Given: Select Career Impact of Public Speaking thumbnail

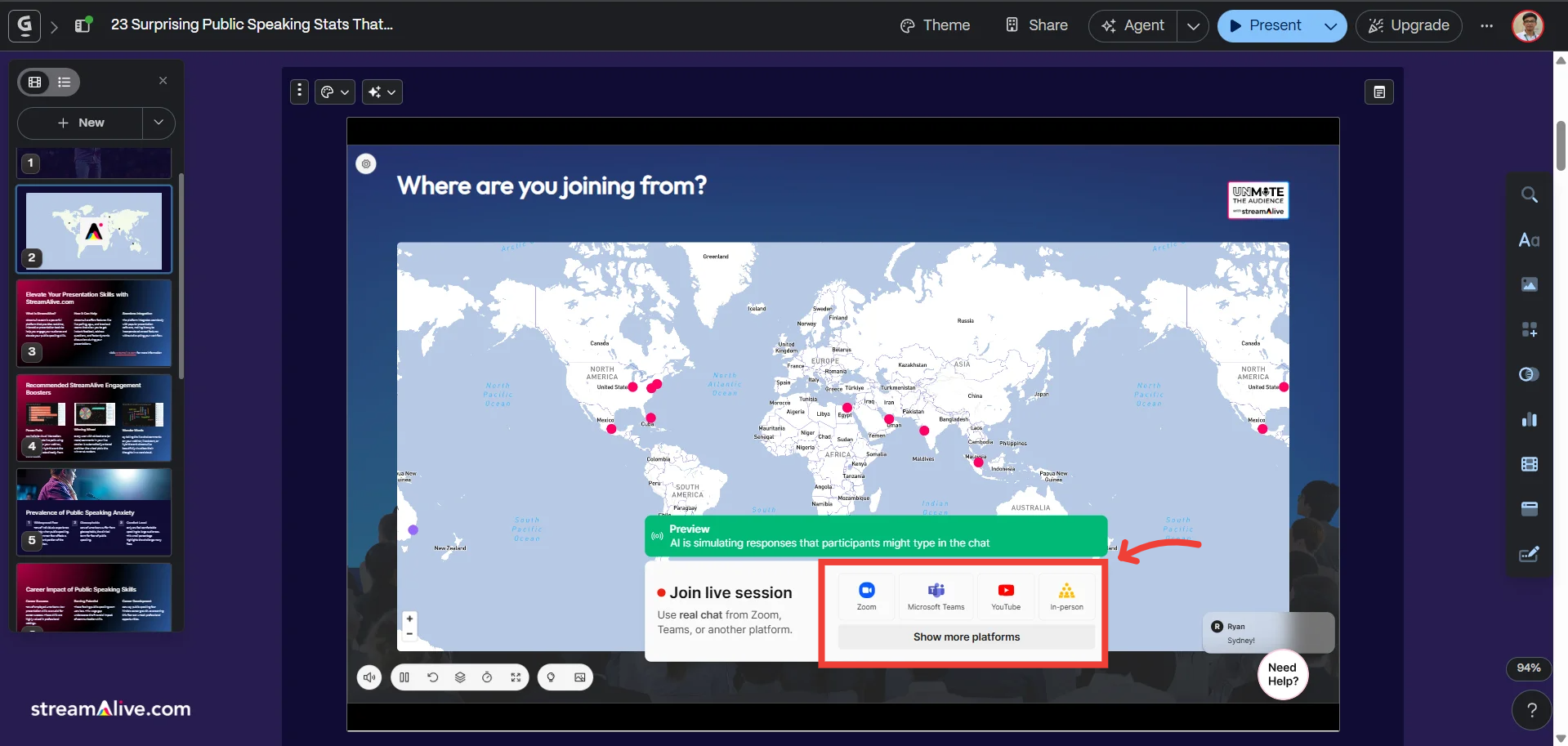Looking at the screenshot, I should [x=94, y=597].
